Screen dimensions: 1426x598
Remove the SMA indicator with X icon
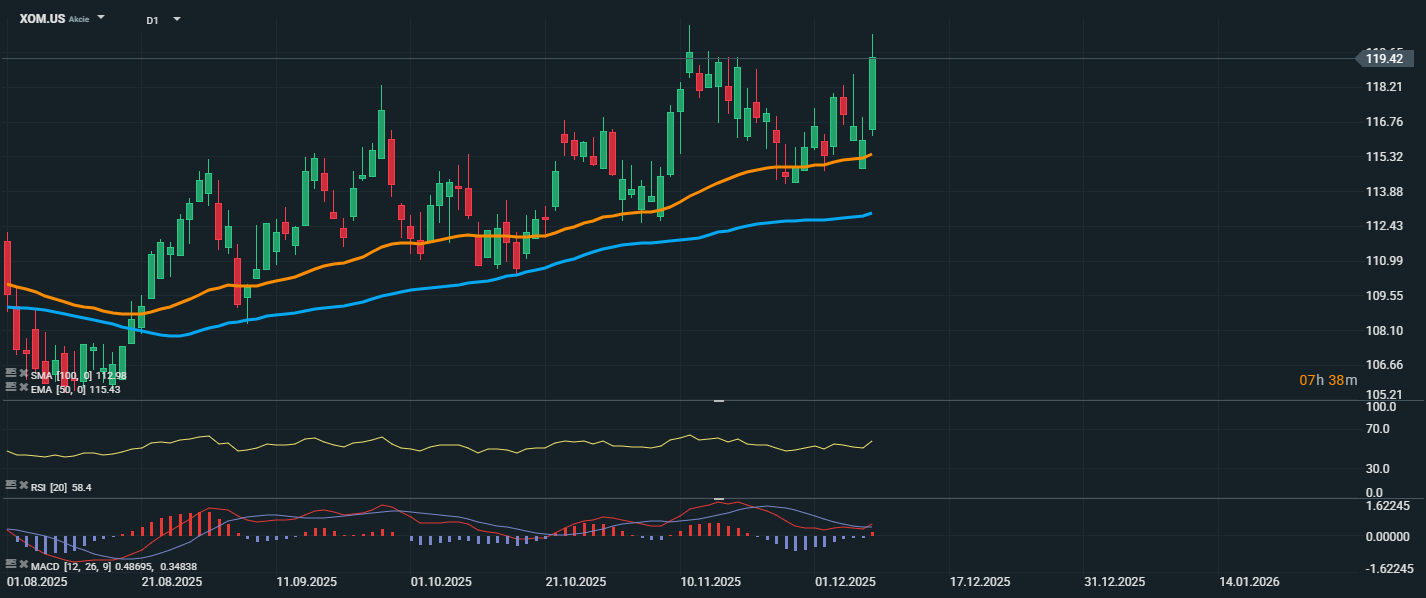pyautogui.click(x=23, y=374)
